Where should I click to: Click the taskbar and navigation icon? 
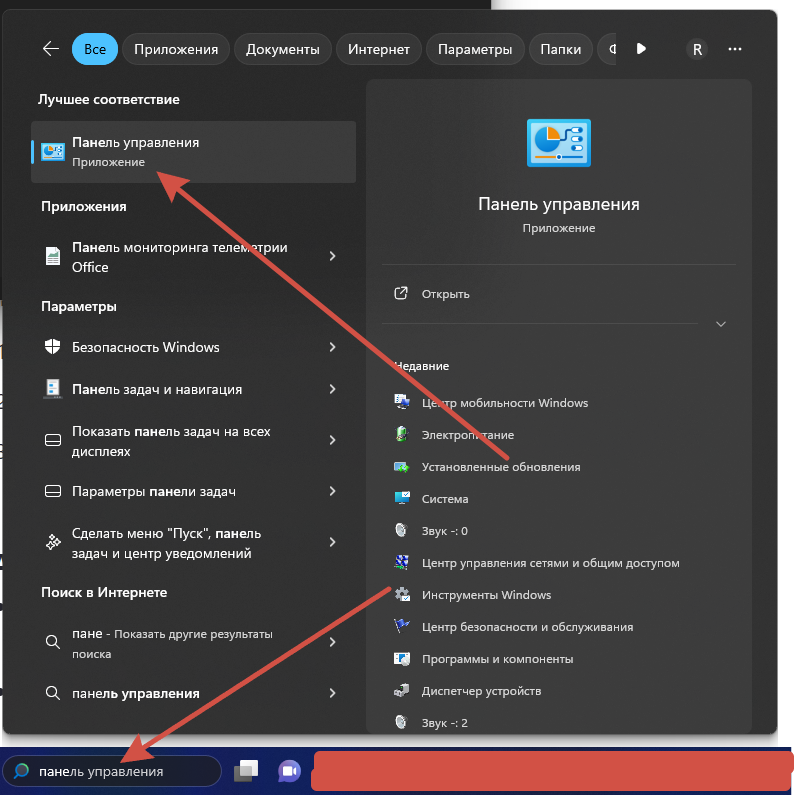(53, 388)
